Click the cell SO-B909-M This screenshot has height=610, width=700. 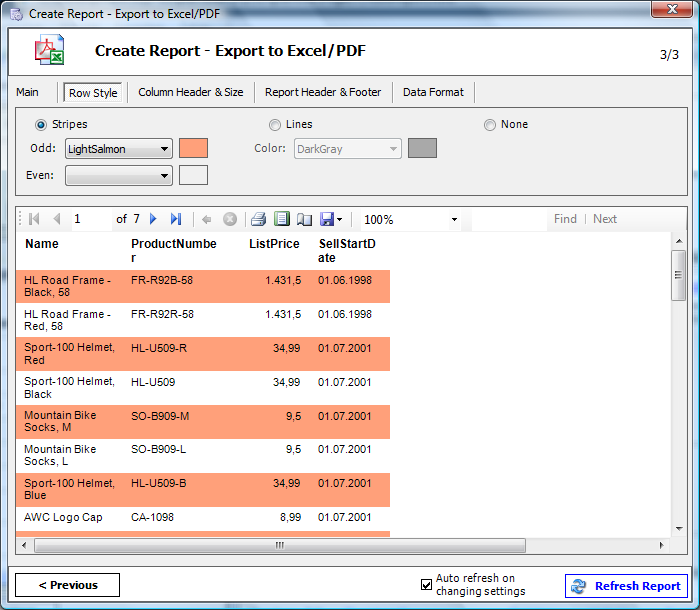tap(160, 416)
